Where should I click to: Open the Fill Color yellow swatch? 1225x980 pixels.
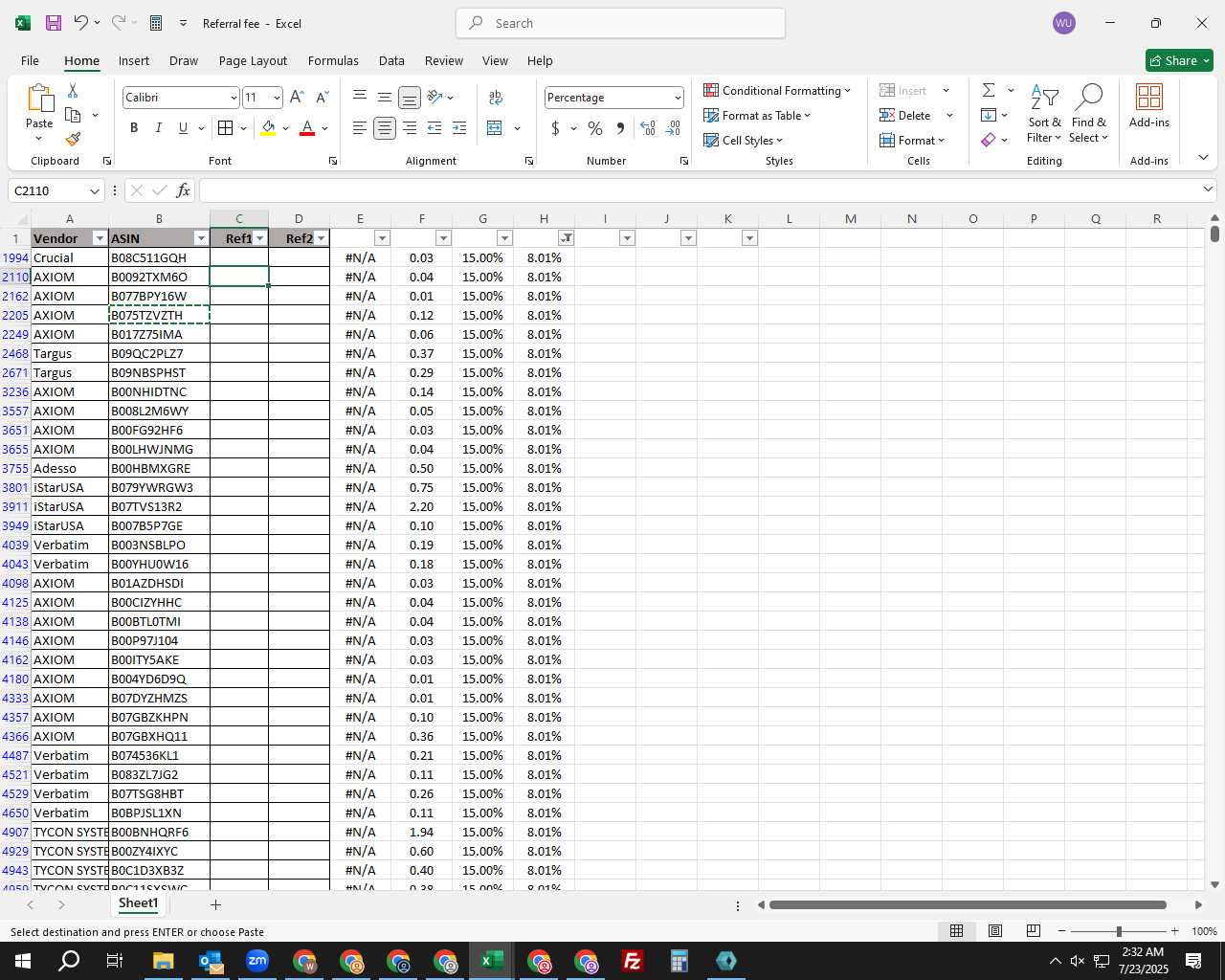tap(268, 128)
